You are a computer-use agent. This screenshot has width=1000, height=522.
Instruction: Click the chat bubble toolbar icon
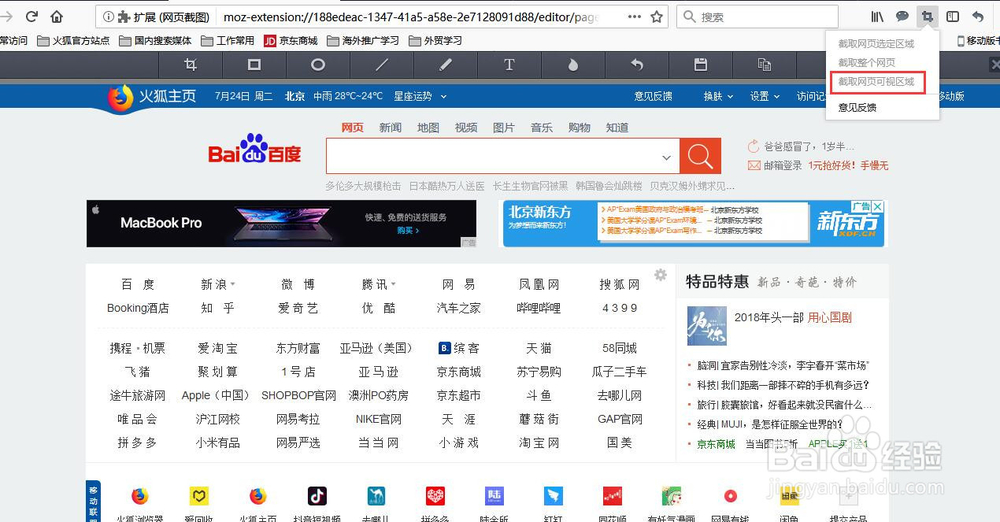pos(902,17)
